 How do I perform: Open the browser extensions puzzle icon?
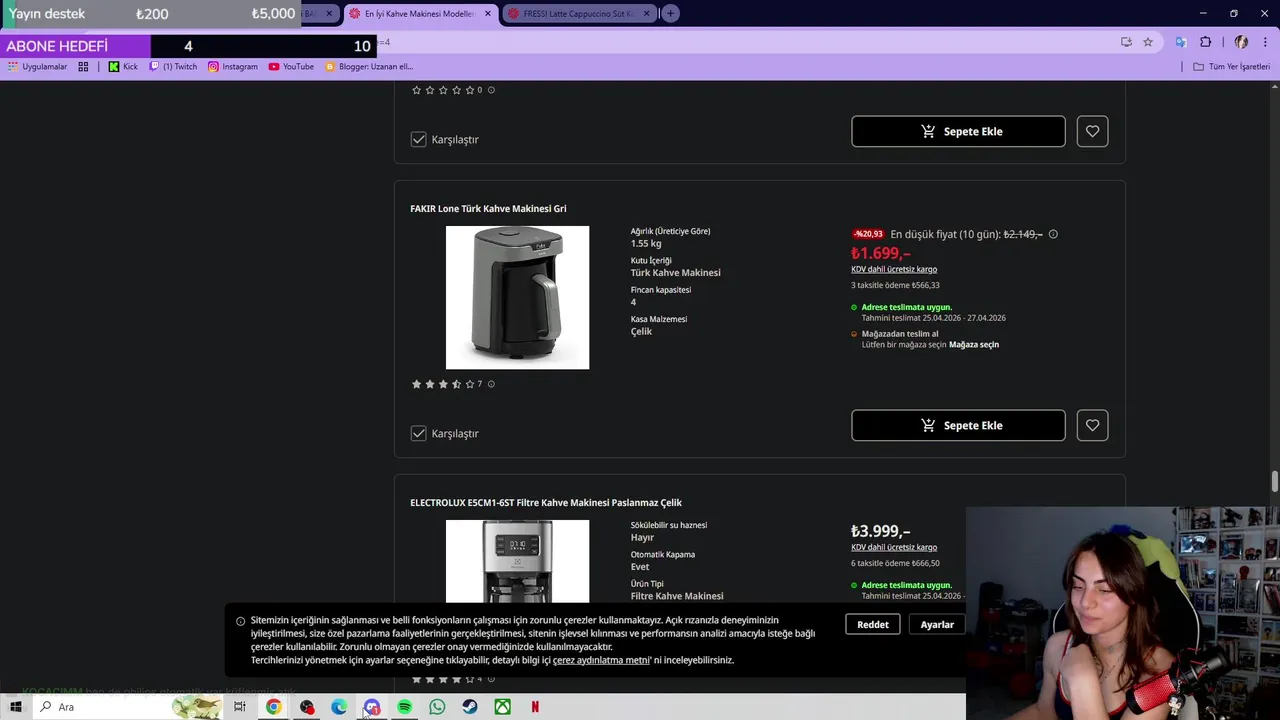(x=1205, y=42)
